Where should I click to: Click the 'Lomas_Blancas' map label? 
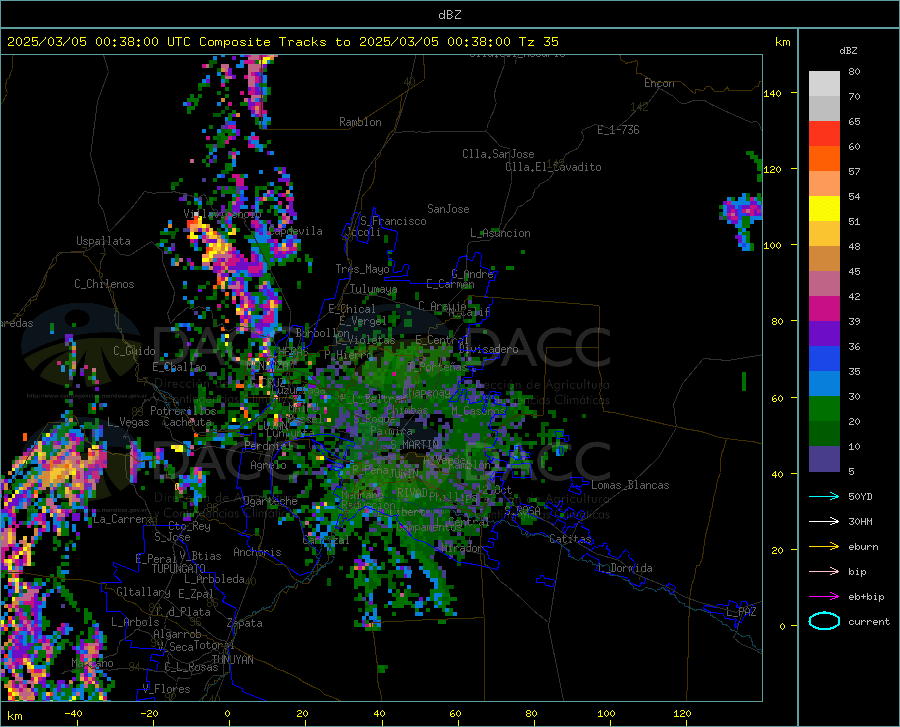tap(630, 485)
